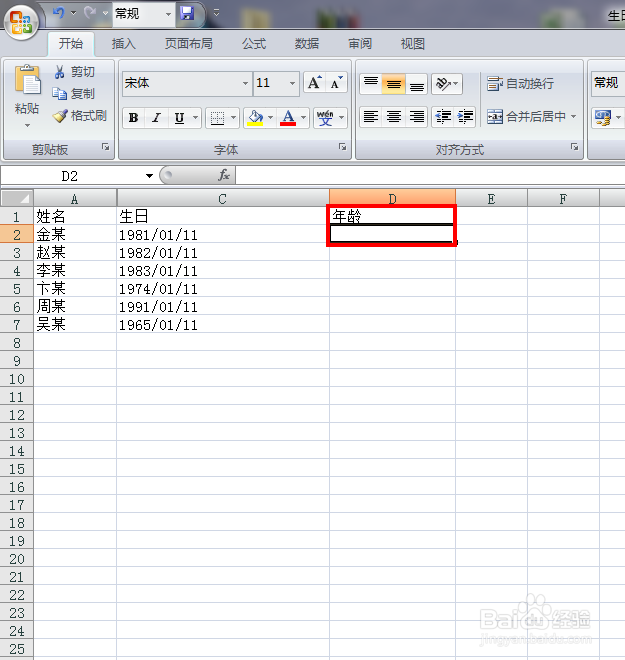
Task: Open the undo history dropdown arrow
Action: point(73,13)
